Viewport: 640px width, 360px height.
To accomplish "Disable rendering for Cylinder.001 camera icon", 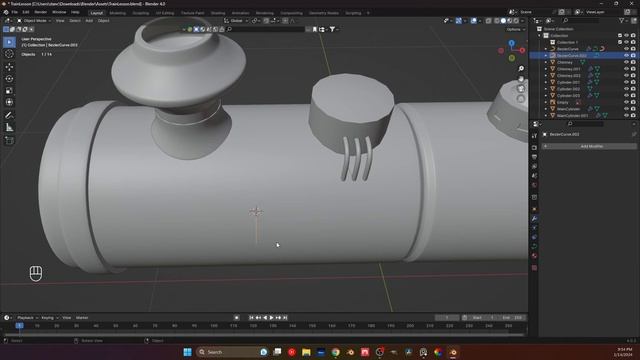I will (633, 82).
